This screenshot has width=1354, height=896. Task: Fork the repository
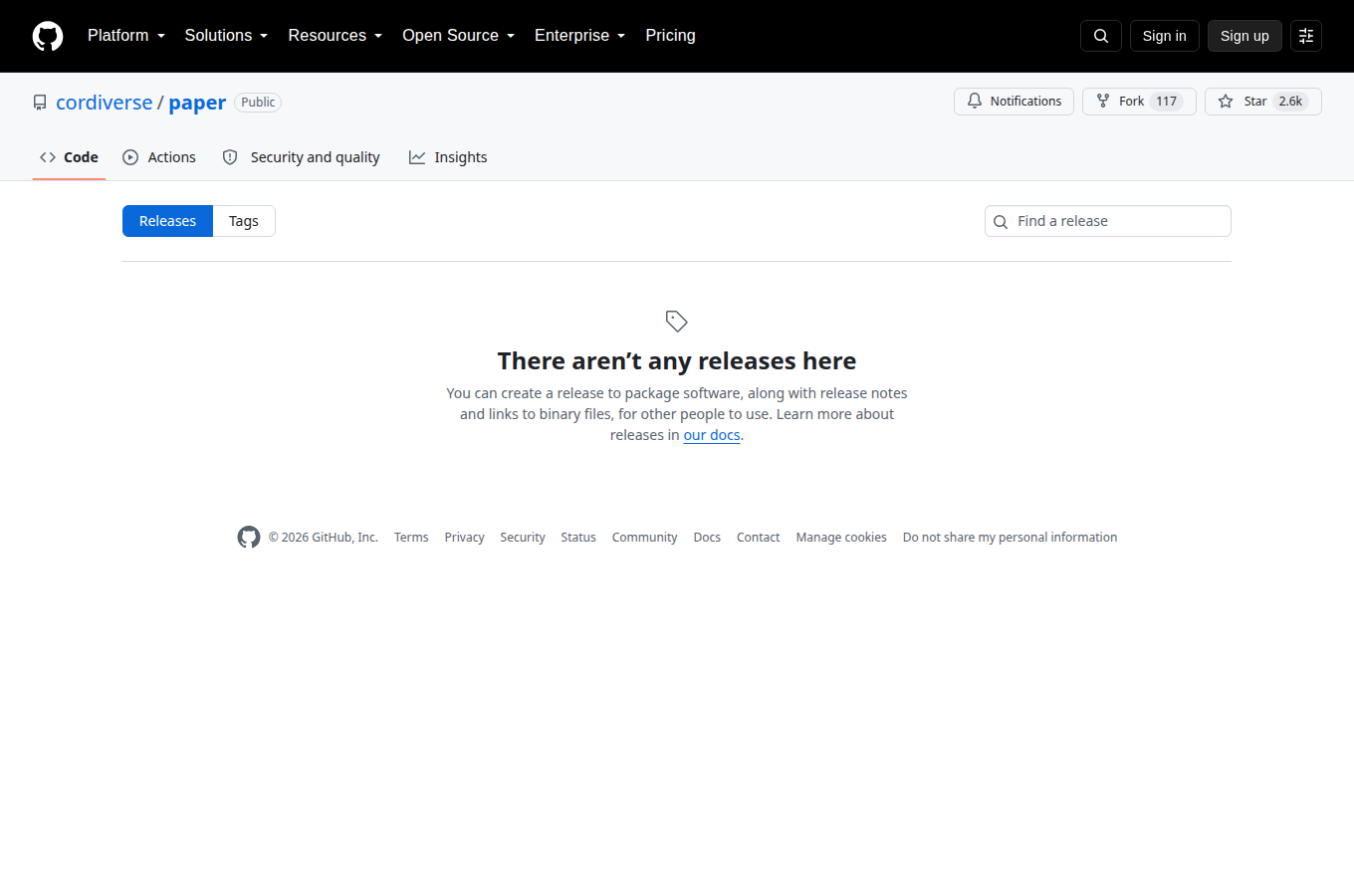[x=1139, y=102]
